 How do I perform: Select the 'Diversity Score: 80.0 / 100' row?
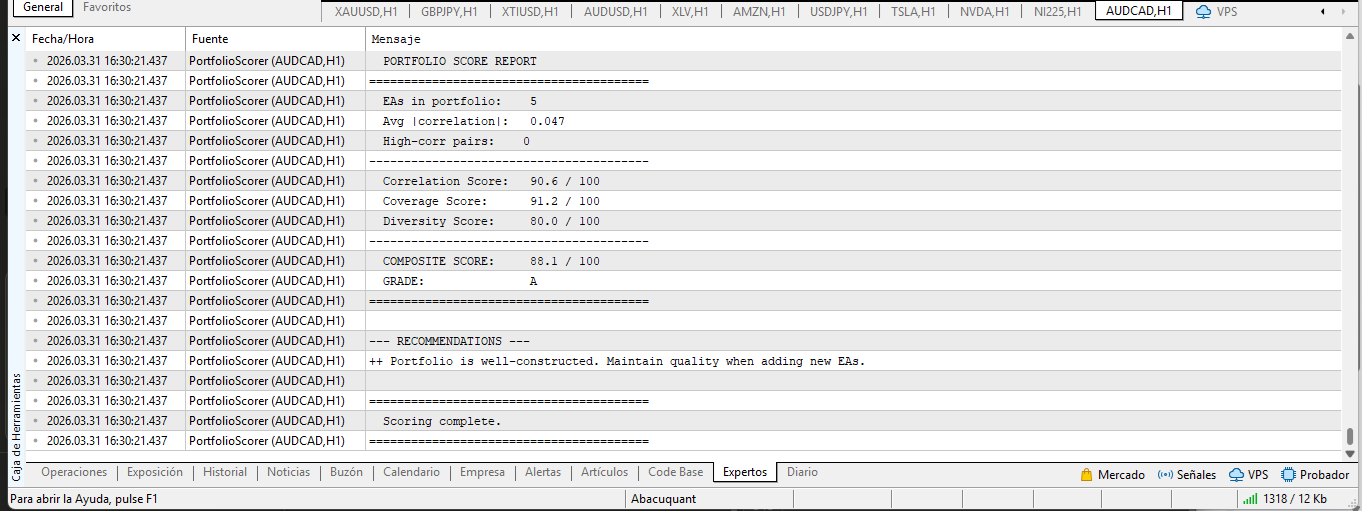pyautogui.click(x=683, y=221)
